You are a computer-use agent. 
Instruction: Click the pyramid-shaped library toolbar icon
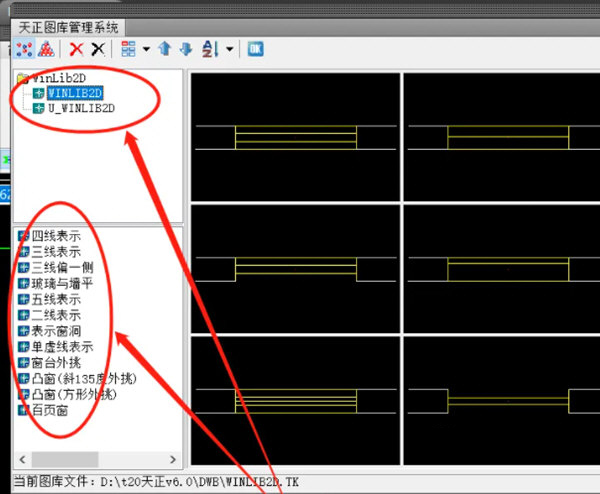point(46,49)
